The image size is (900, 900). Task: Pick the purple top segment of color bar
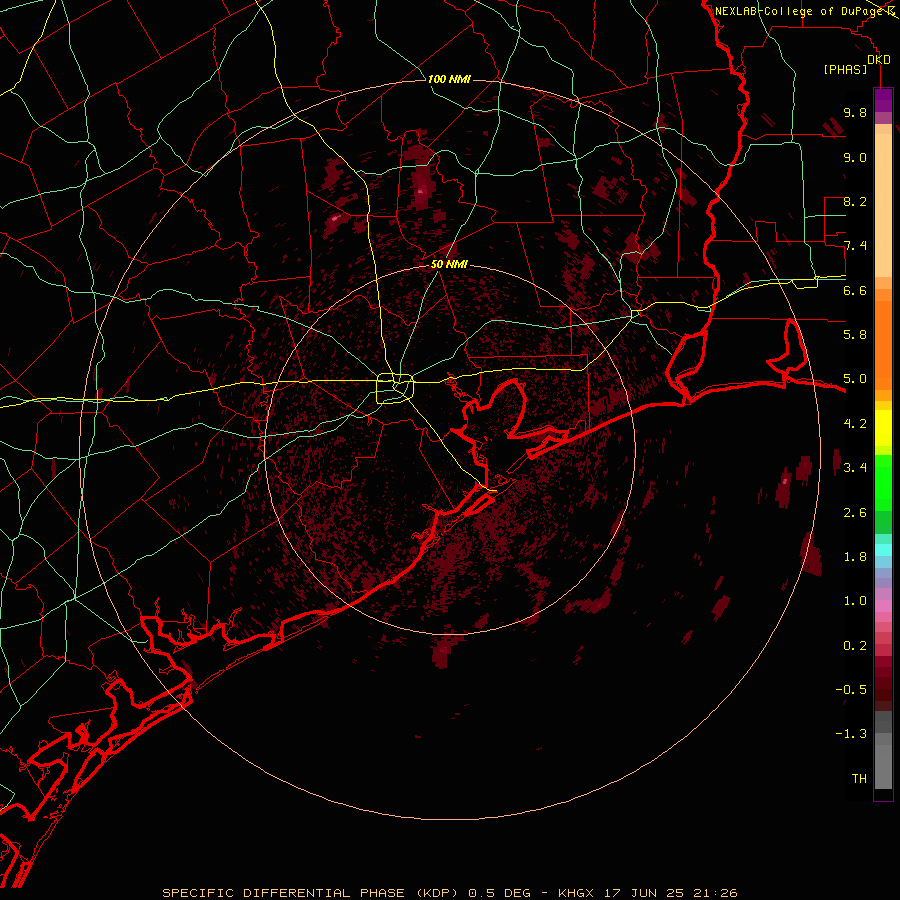883,101
